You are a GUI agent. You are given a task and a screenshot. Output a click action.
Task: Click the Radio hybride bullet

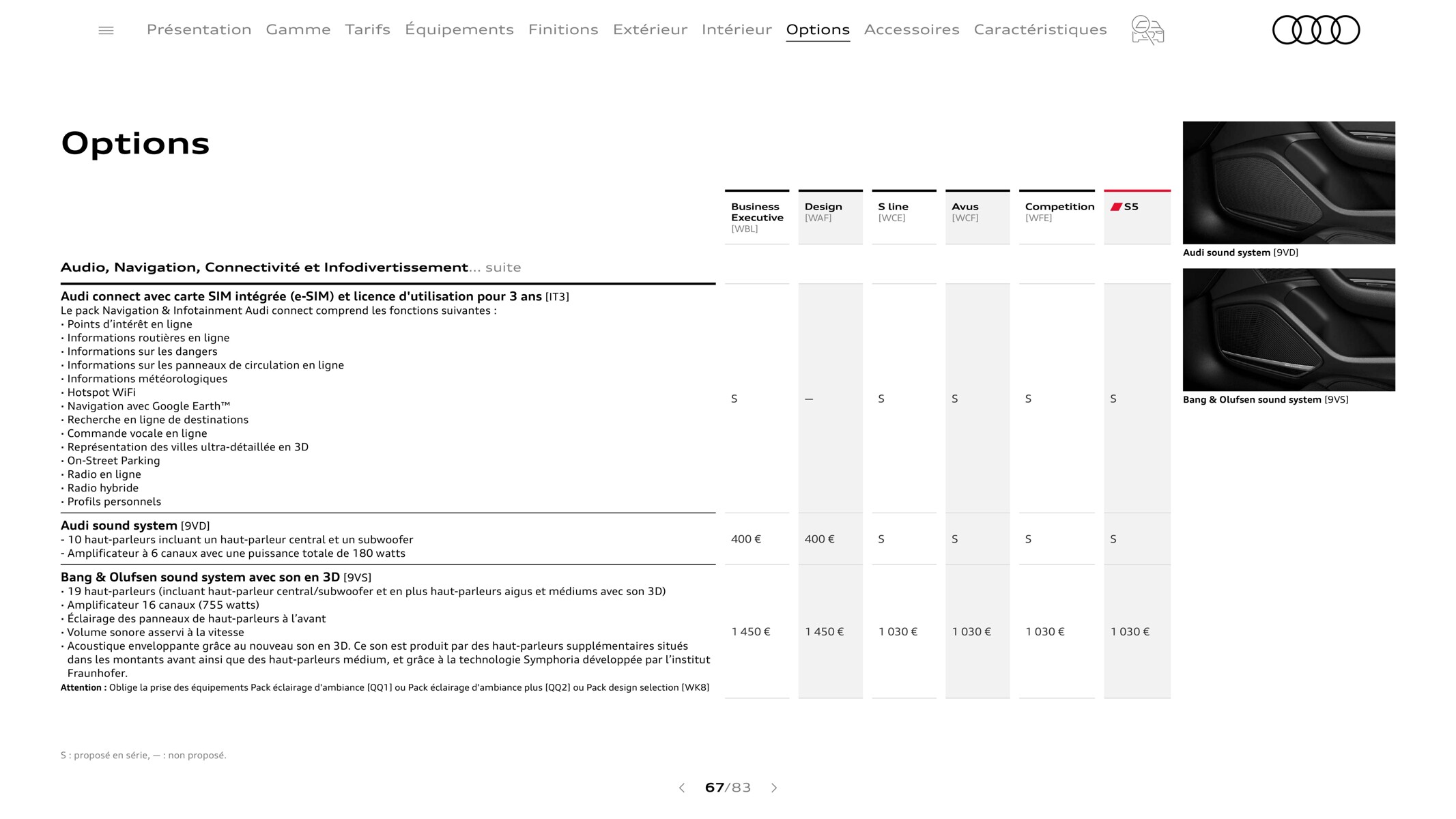tap(100, 488)
